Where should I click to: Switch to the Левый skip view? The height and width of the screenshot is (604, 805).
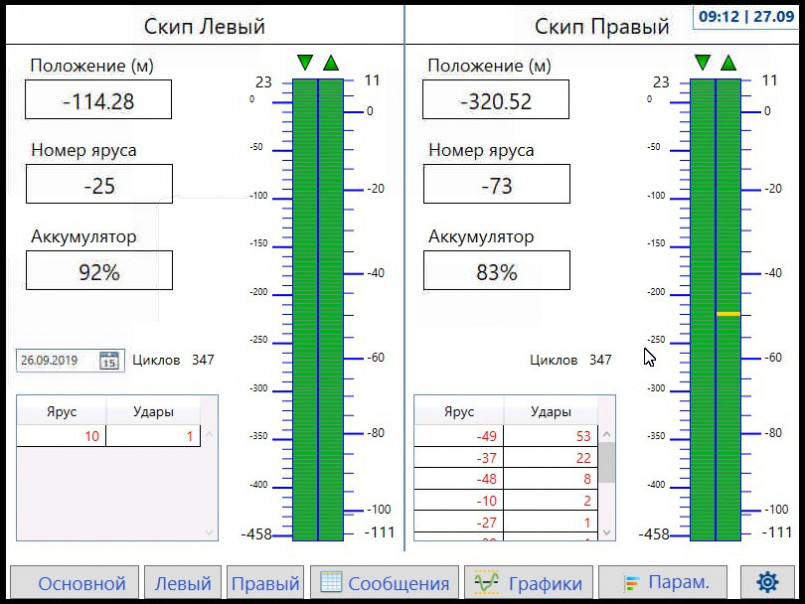click(x=182, y=583)
